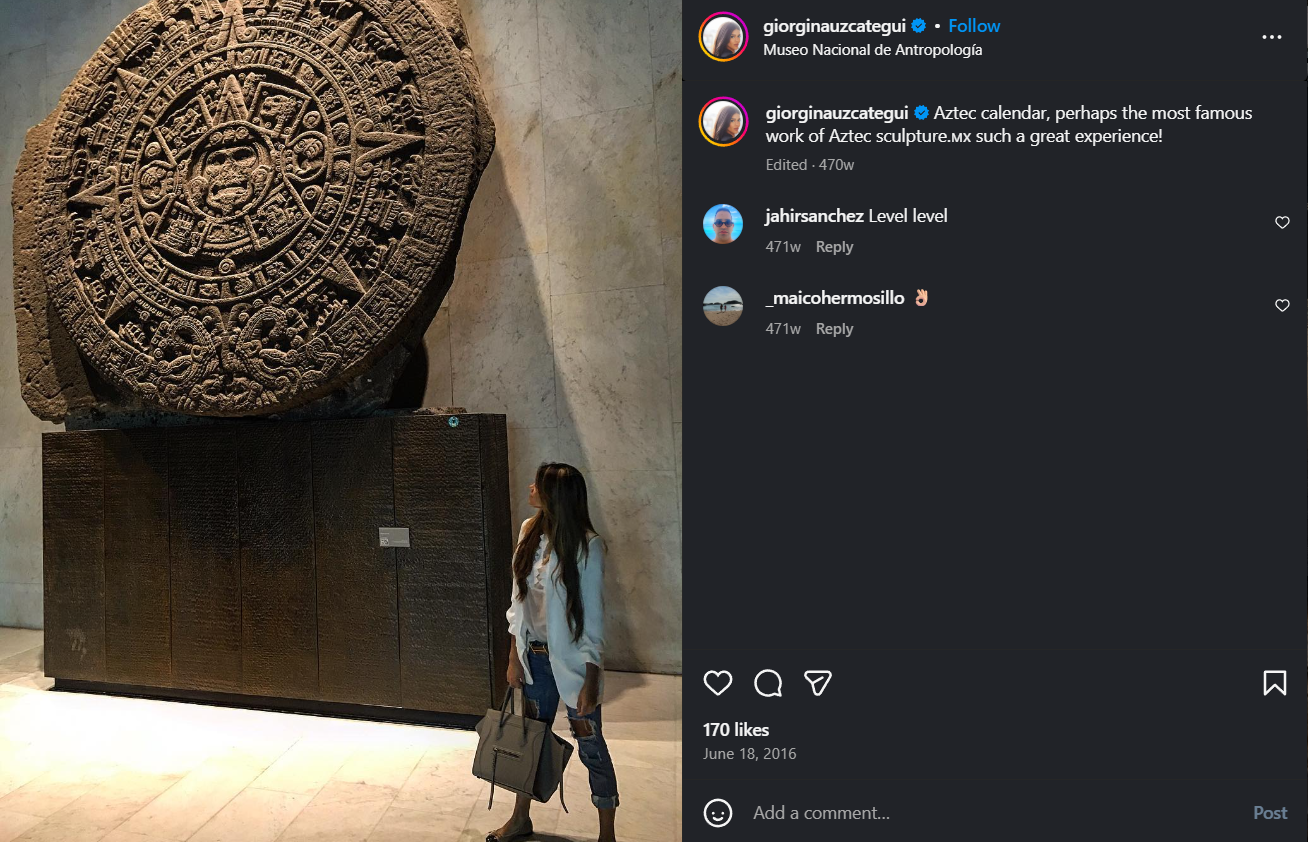Open the three-dot more options menu
The height and width of the screenshot is (842, 1308).
tap(1272, 37)
